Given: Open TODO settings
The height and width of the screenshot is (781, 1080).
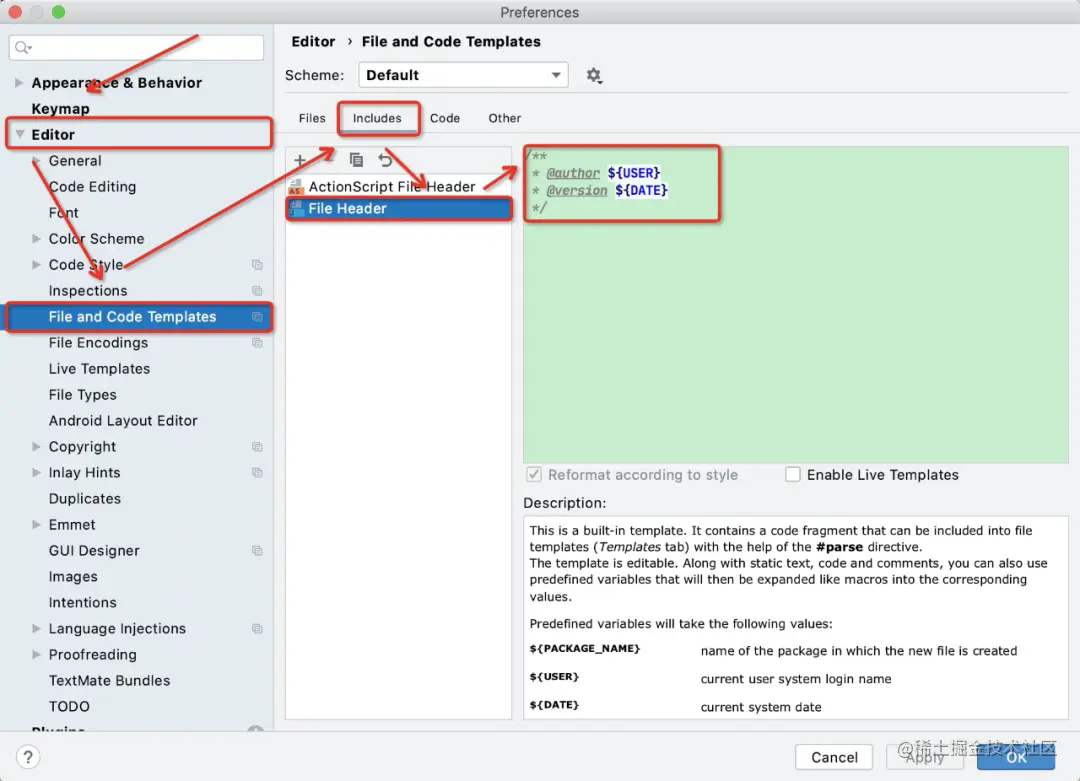Looking at the screenshot, I should (69, 707).
